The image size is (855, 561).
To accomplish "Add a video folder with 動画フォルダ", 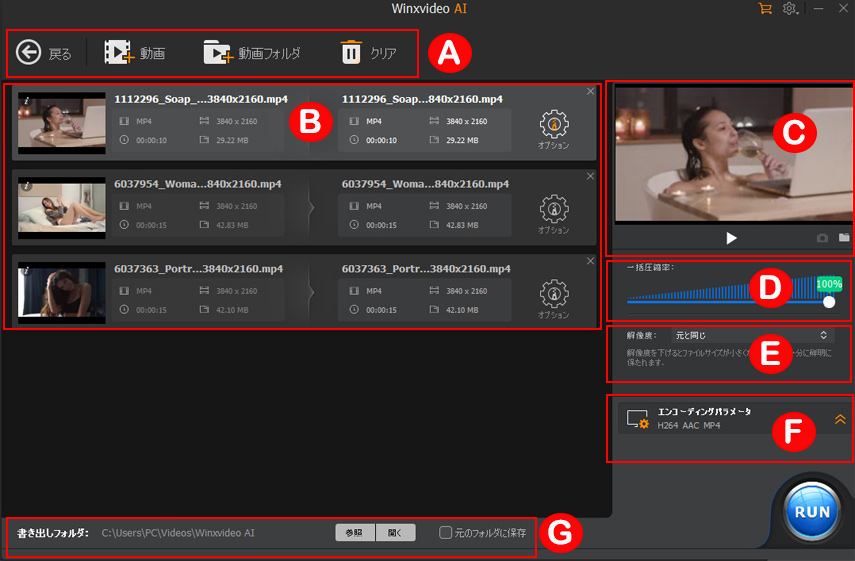I will 218,53.
